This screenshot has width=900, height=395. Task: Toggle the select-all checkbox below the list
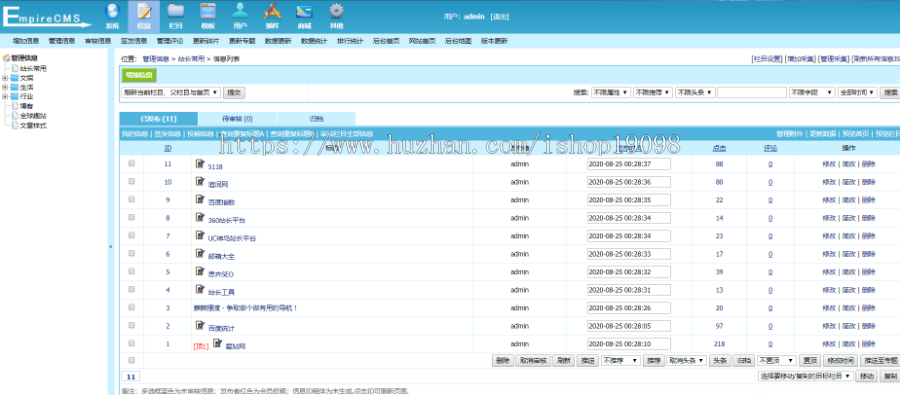[131, 361]
